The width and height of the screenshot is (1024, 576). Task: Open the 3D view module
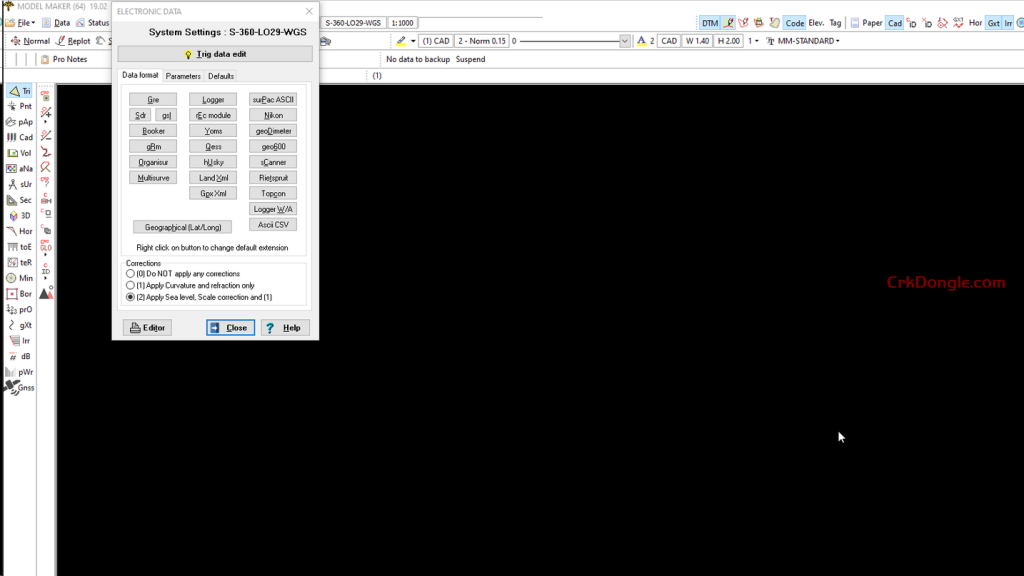20,215
